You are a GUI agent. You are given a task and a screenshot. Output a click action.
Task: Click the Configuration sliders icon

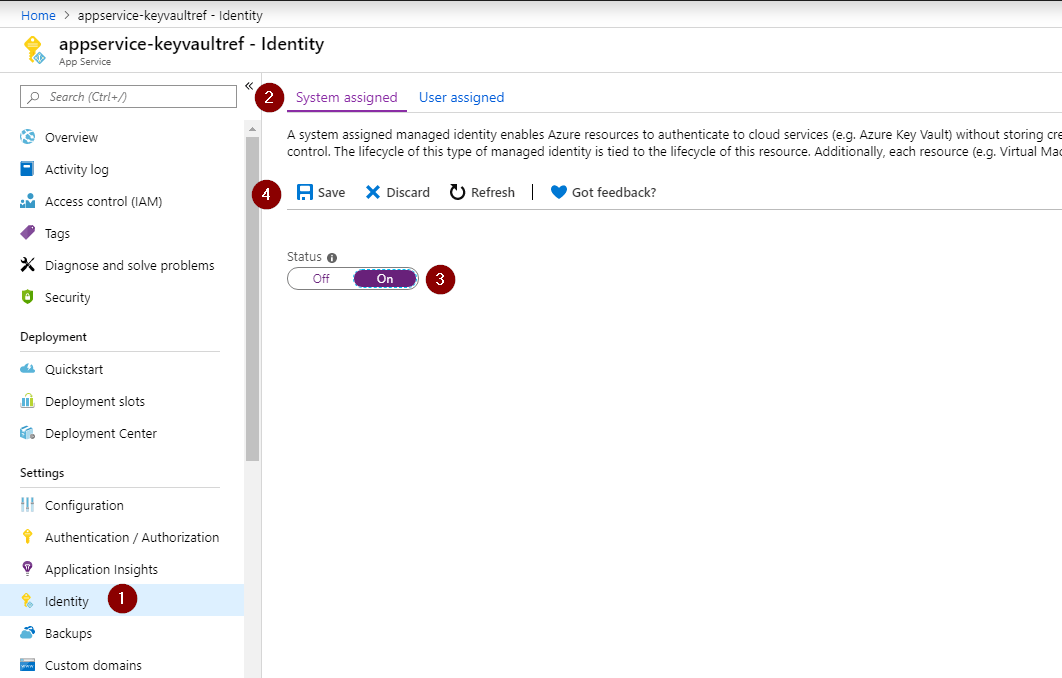coord(28,505)
